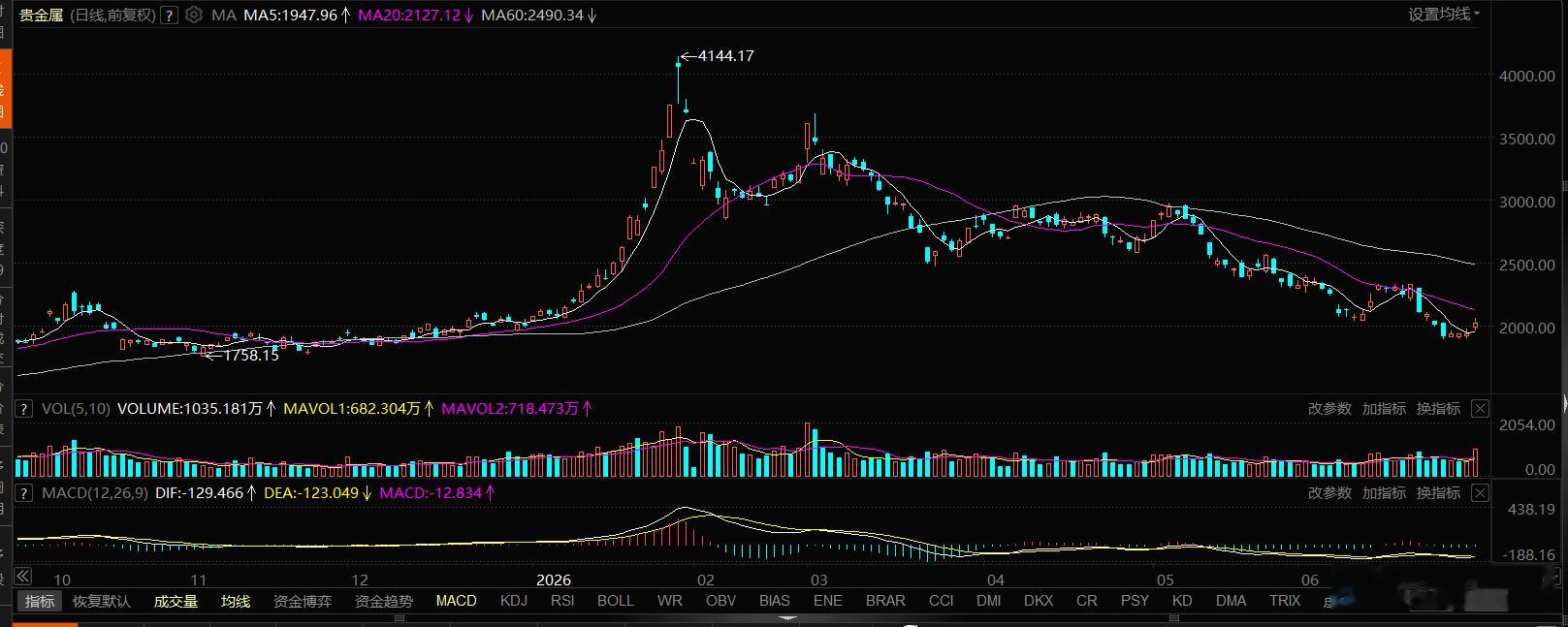Click the help question mark beside 前复权

169,15
